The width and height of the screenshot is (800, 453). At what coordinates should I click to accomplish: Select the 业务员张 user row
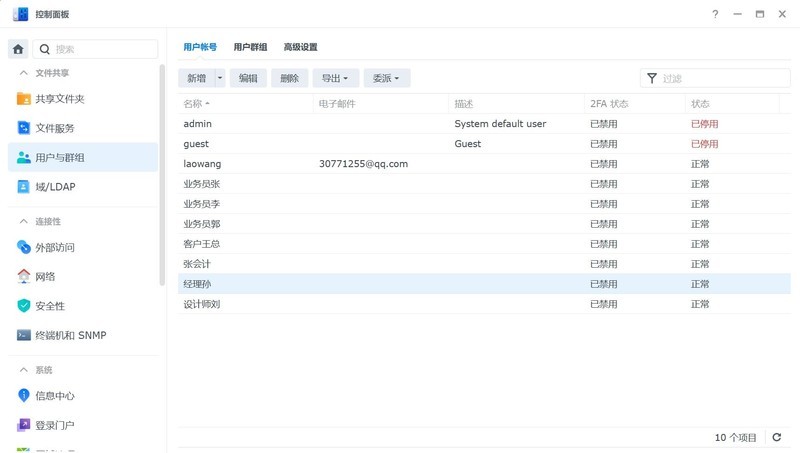coord(484,184)
